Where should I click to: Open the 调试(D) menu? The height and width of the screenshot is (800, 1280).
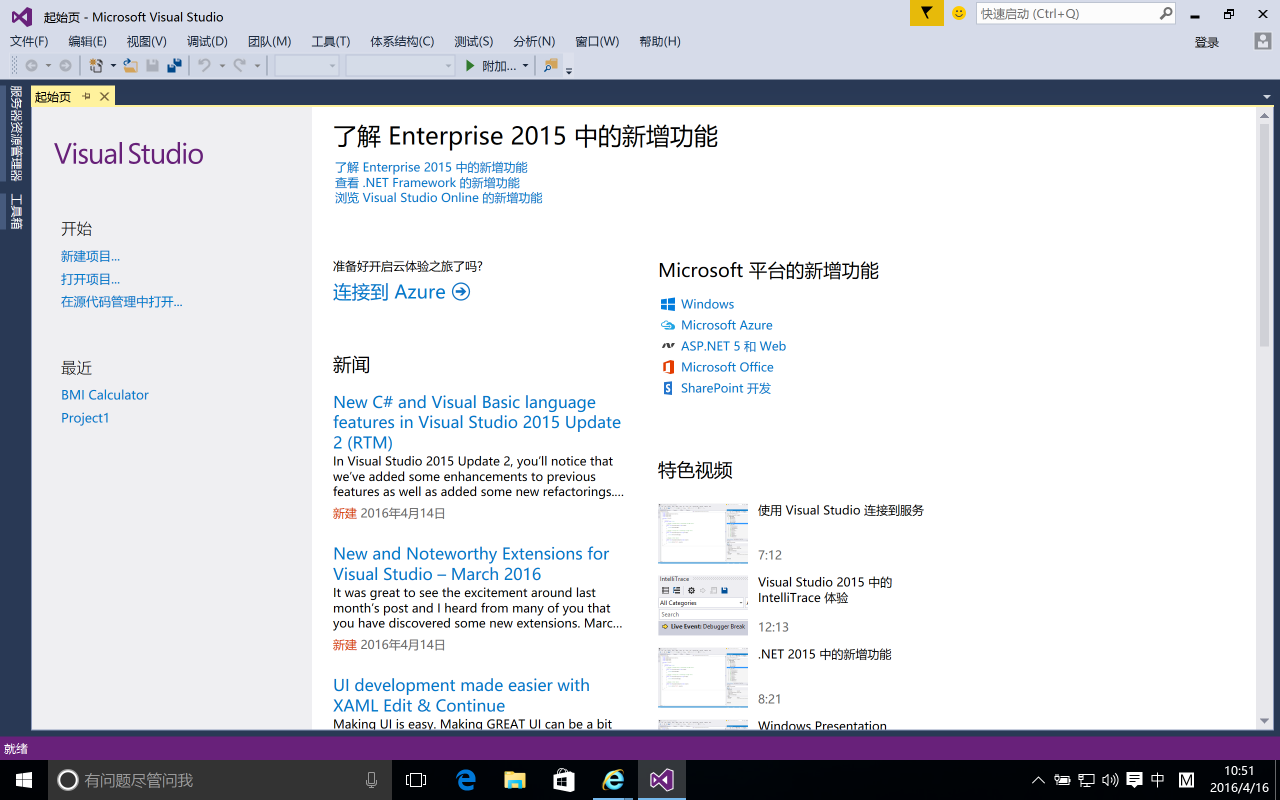coord(207,41)
